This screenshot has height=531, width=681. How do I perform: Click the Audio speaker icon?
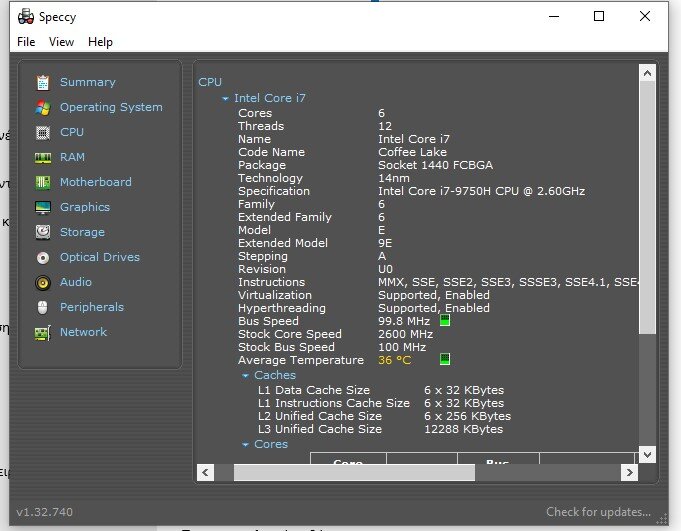pos(43,283)
